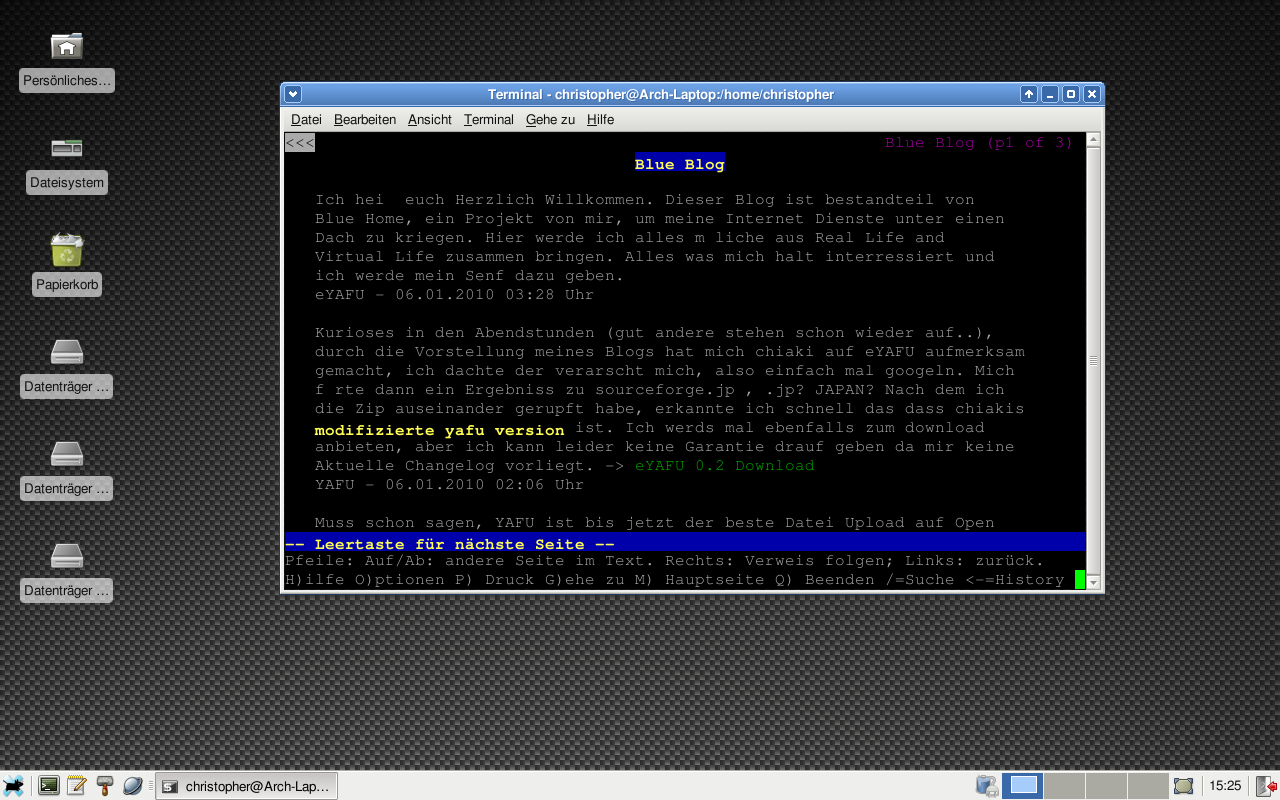
Task: Launch the web browser globe icon
Action: pos(132,786)
